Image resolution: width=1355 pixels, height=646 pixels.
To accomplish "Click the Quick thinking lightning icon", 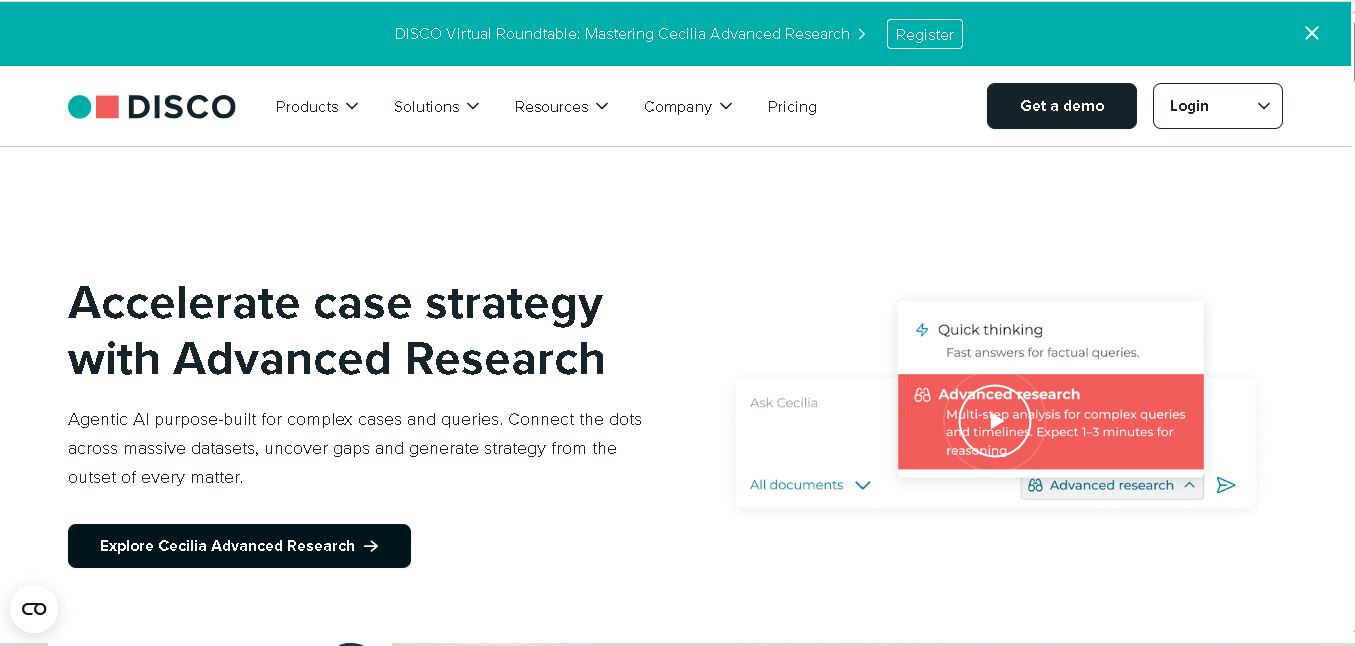I will [922, 330].
